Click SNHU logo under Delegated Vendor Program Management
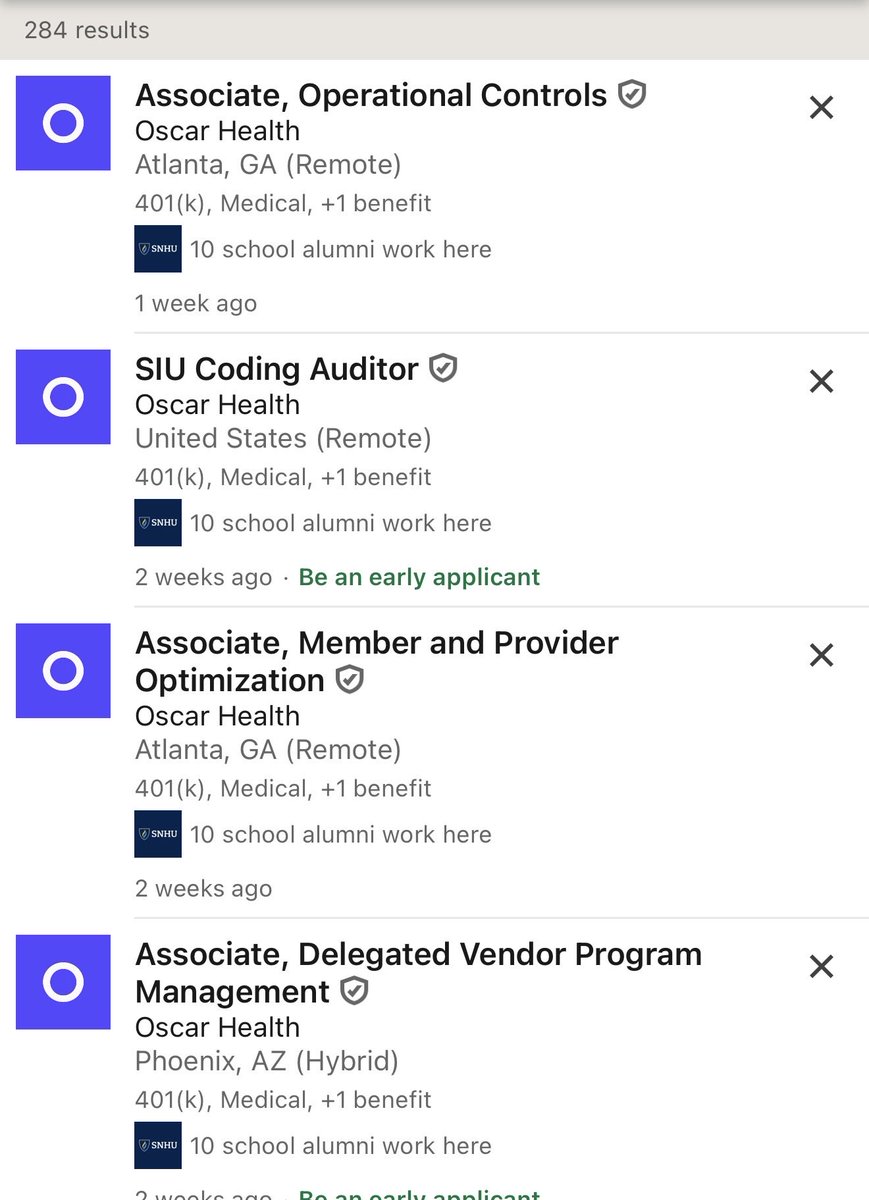Screen dimensions: 869x1200 [x=158, y=1145]
